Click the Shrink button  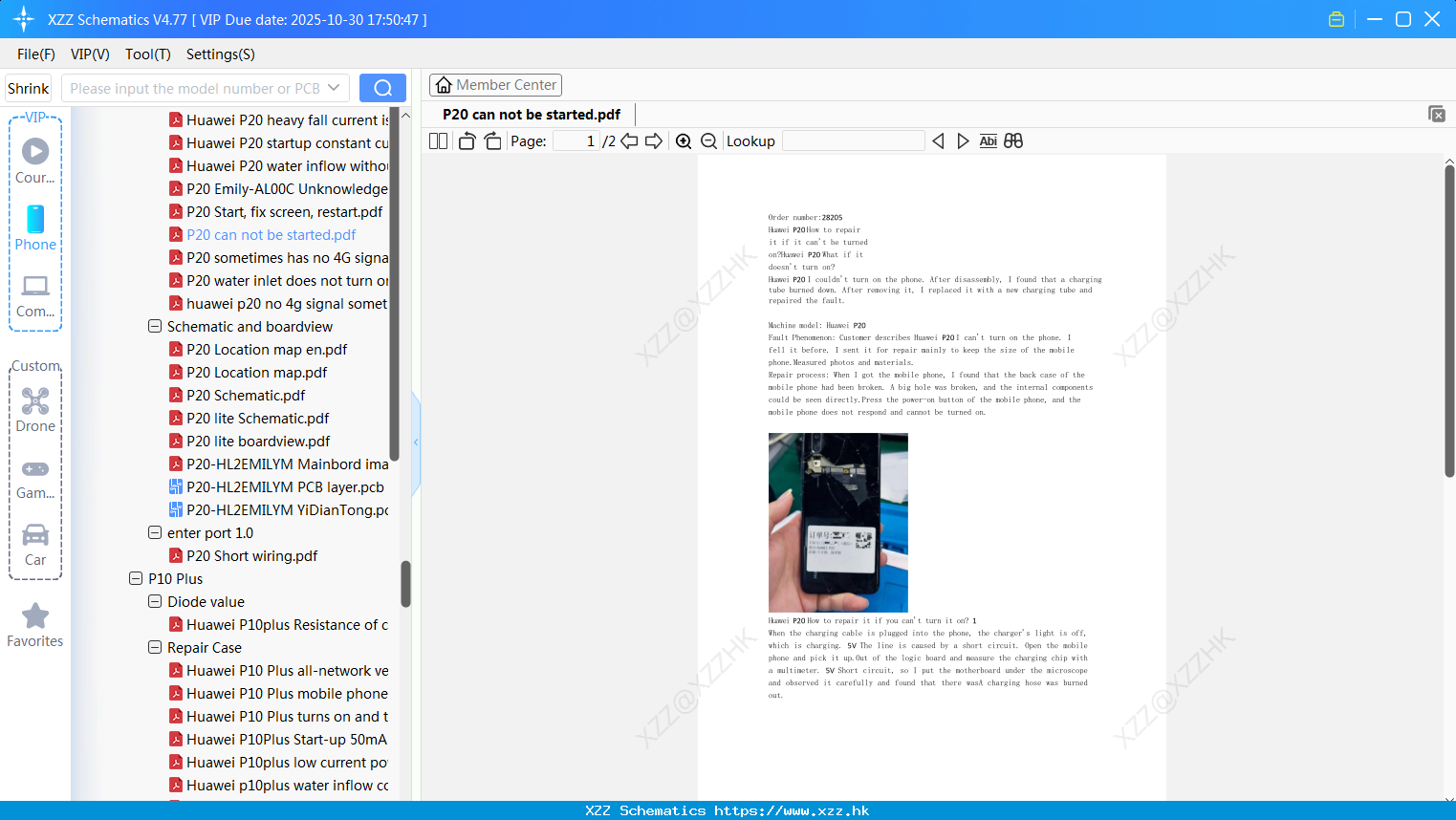point(28,88)
